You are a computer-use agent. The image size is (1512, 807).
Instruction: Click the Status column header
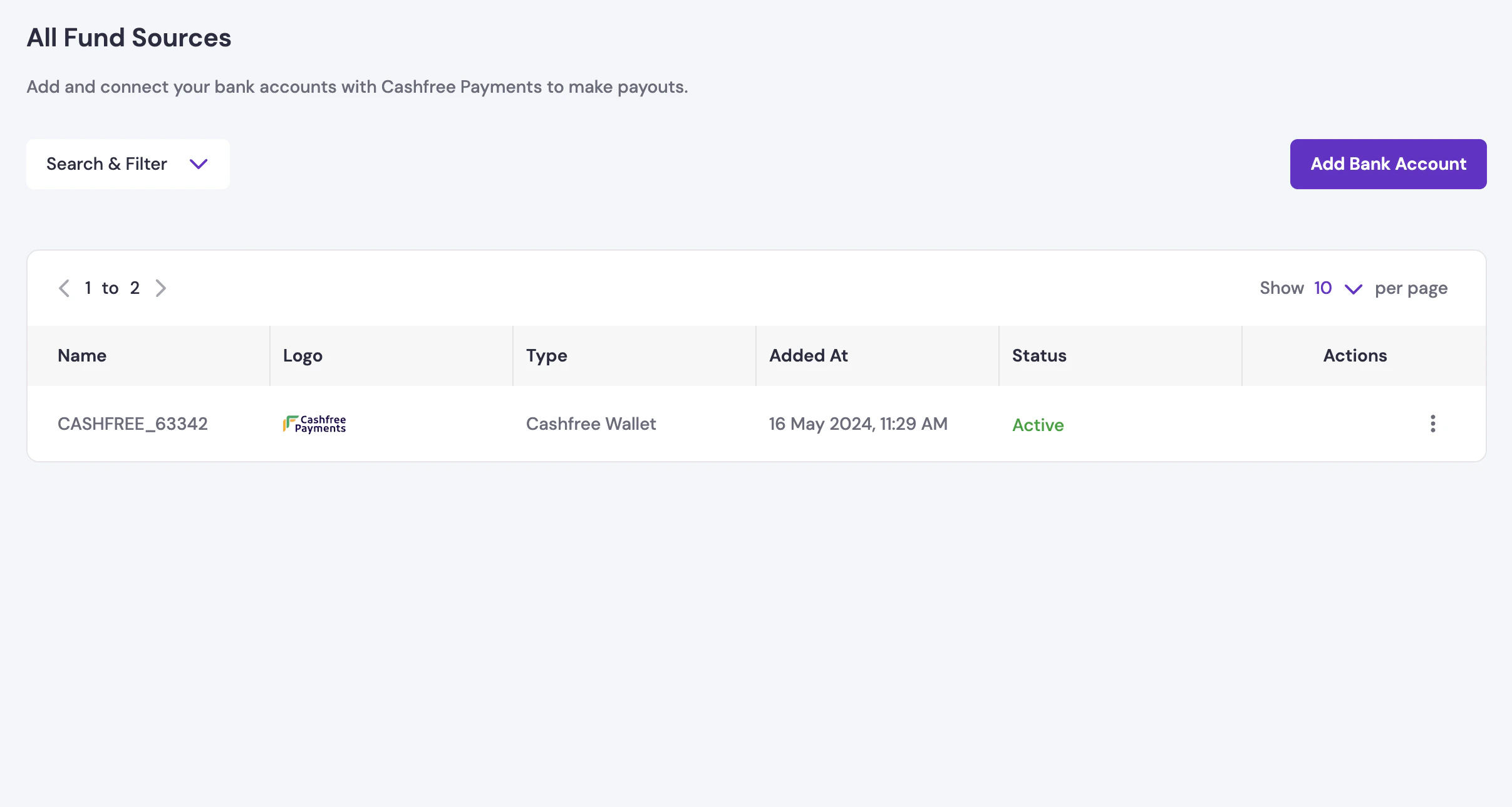(1039, 356)
